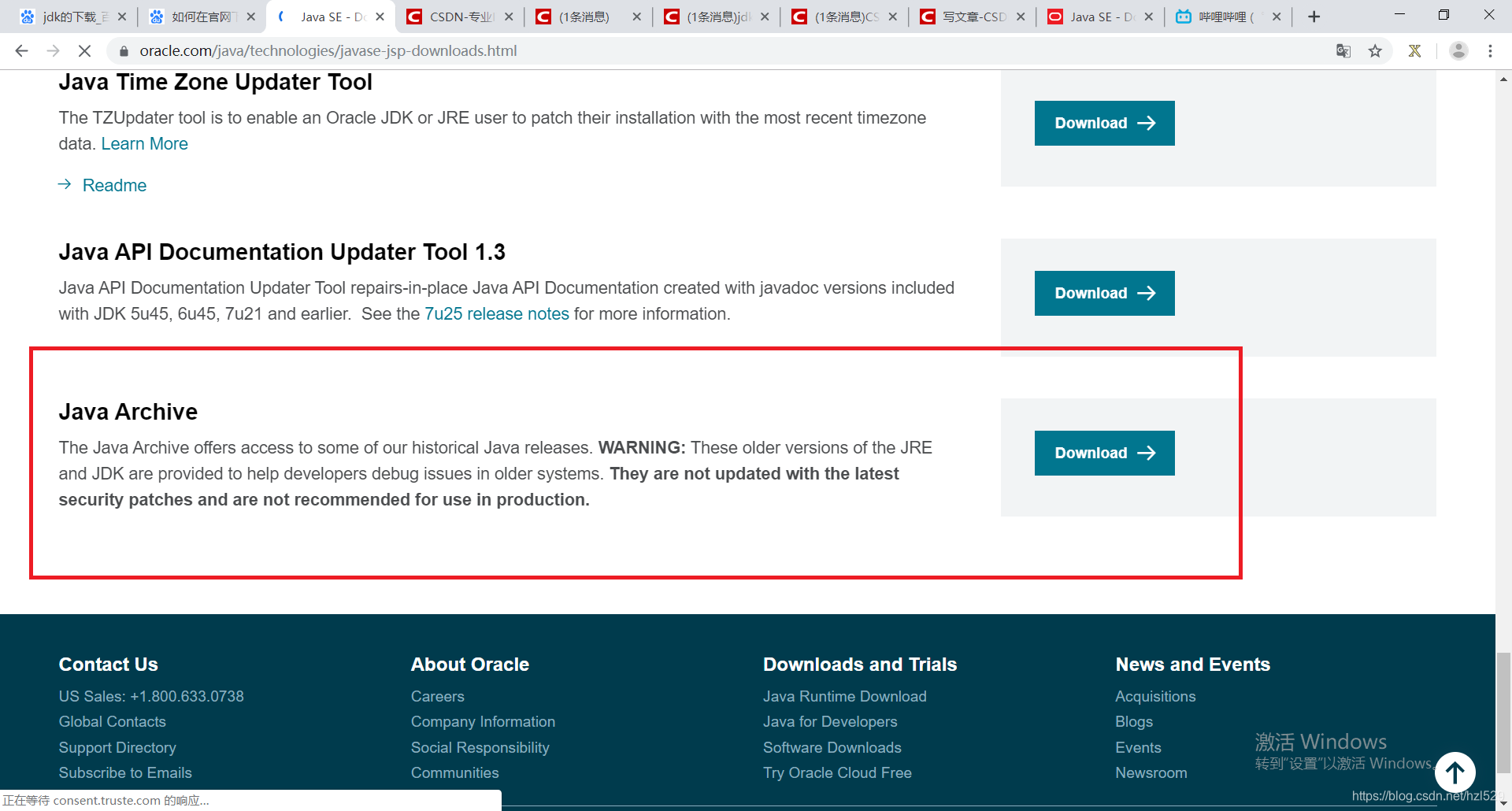Select 'Java API Documentation Updater Tool 1.3' heading
Screen dimensions: 1512x811
coord(282,252)
